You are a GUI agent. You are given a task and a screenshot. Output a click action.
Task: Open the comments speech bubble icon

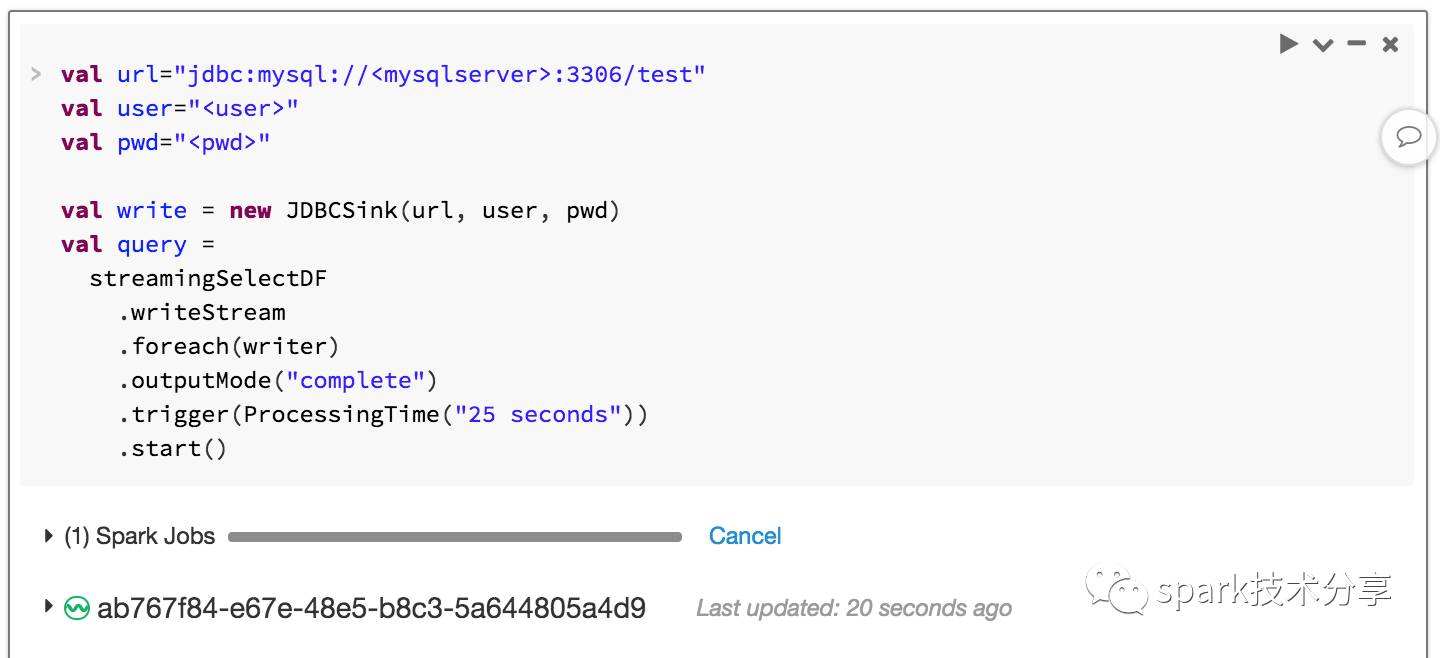[1409, 136]
